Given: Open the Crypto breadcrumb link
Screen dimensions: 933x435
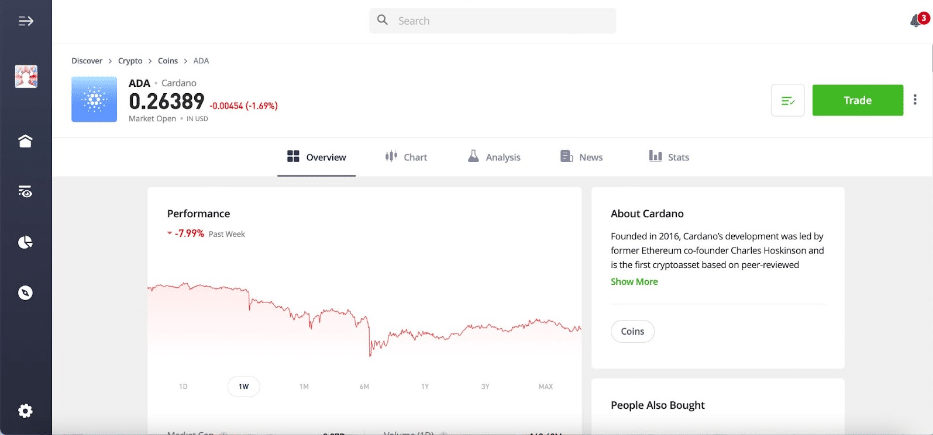Looking at the screenshot, I should coord(130,61).
